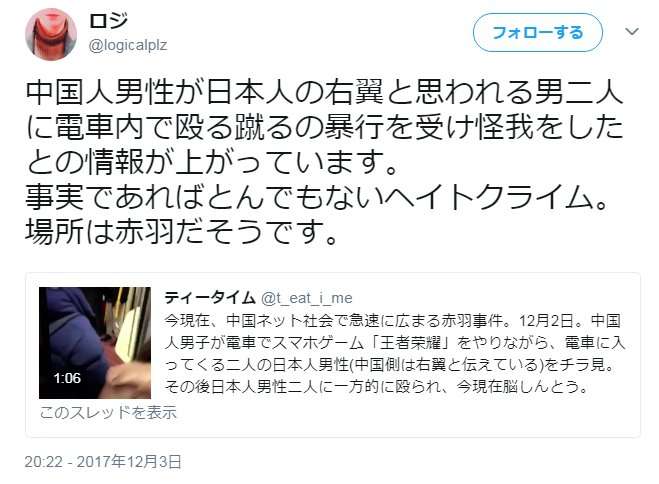Open the @t_eat_i_me handle
659x484 pixels.
(x=307, y=298)
